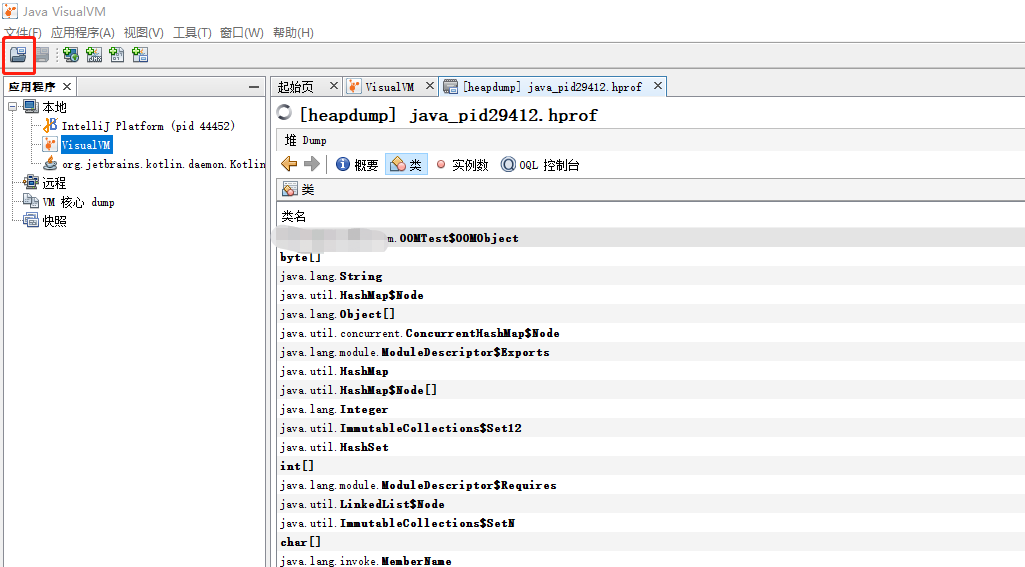Select VM 核心 dump tree node
This screenshot has width=1025, height=567.
click(x=78, y=202)
